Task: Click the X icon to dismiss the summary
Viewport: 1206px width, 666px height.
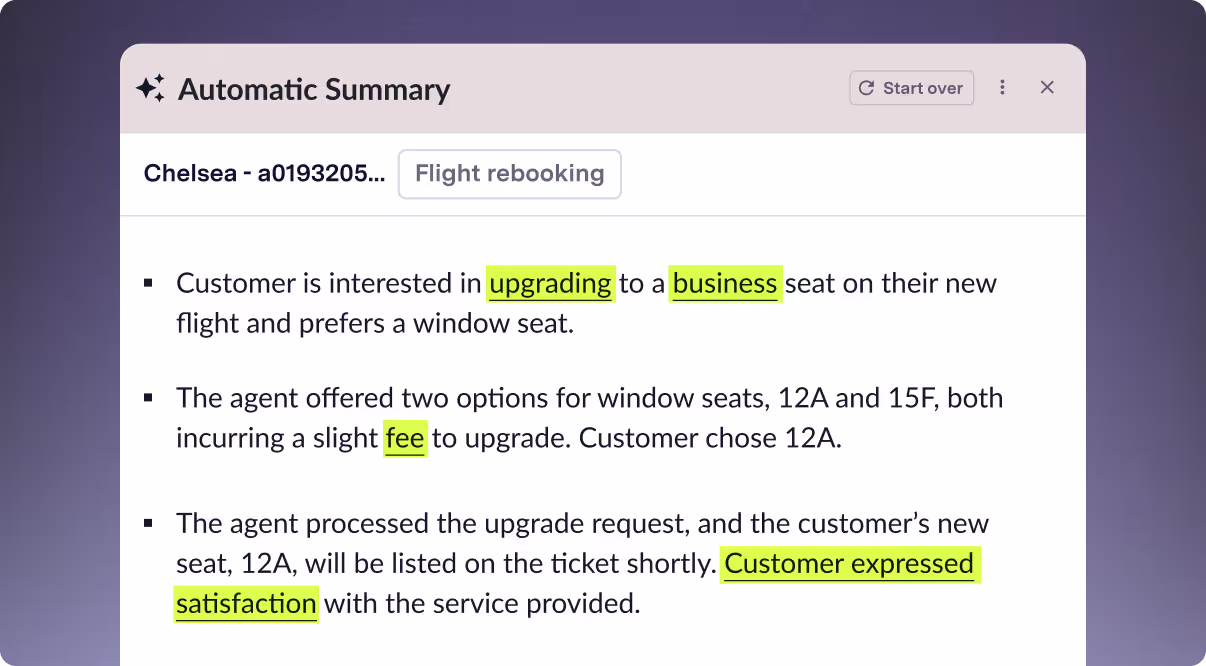Action: [1047, 87]
